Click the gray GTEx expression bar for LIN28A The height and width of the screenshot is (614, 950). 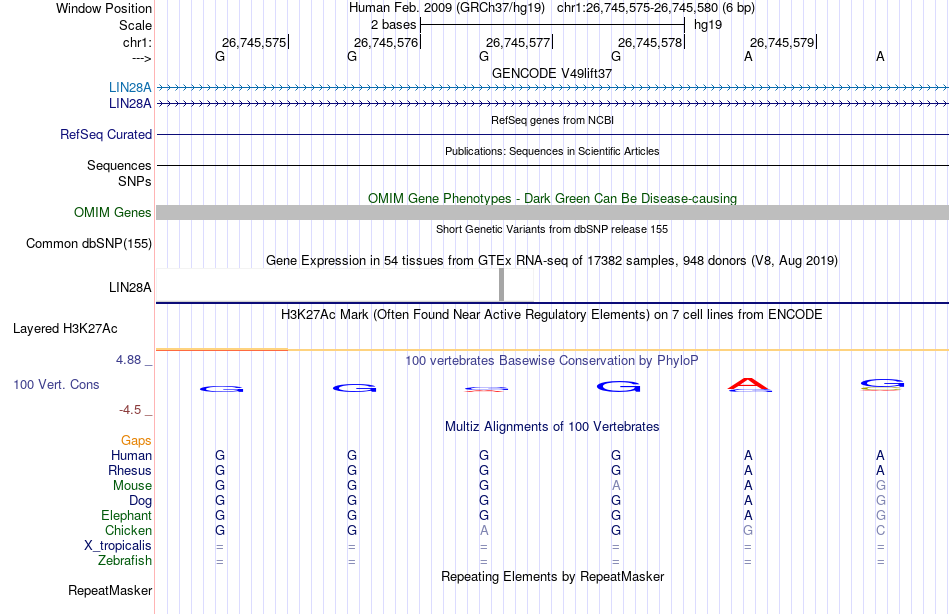pyautogui.click(x=501, y=285)
